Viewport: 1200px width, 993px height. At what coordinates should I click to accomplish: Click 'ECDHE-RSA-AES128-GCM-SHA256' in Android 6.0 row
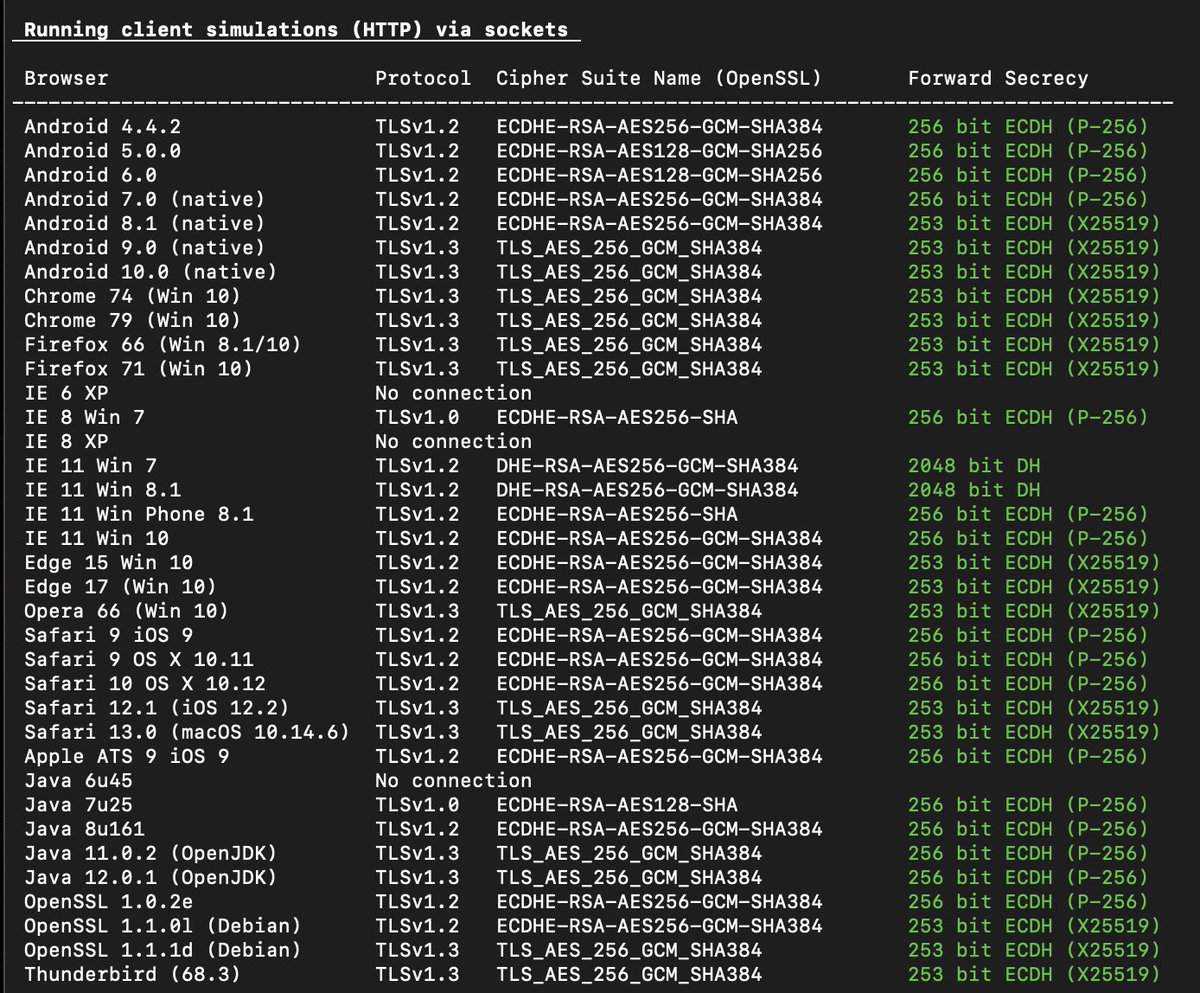point(659,175)
